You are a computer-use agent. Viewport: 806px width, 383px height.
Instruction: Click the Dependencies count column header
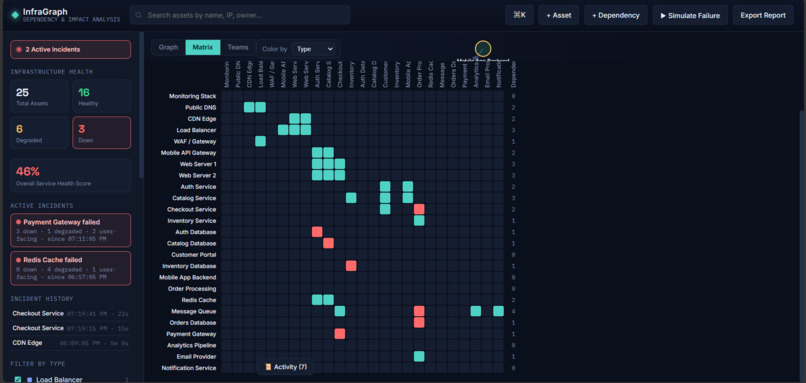tap(514, 75)
